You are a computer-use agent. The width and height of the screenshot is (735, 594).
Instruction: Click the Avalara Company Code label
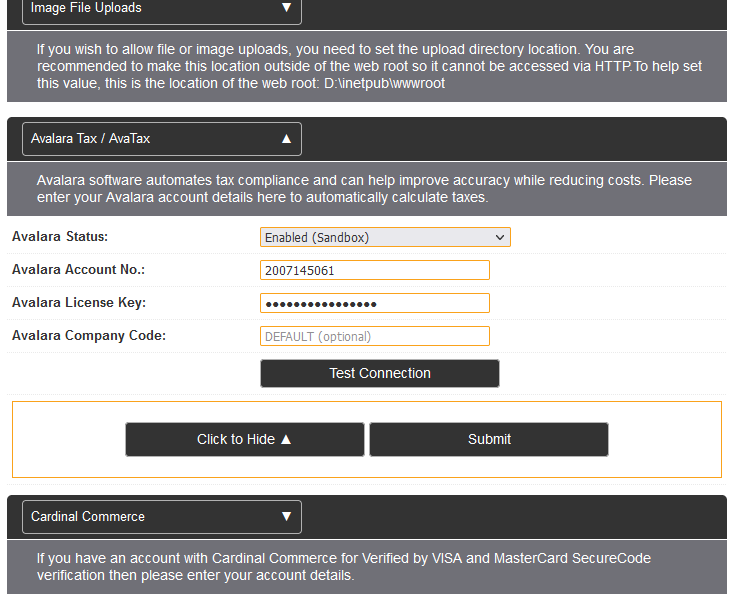tap(89, 336)
